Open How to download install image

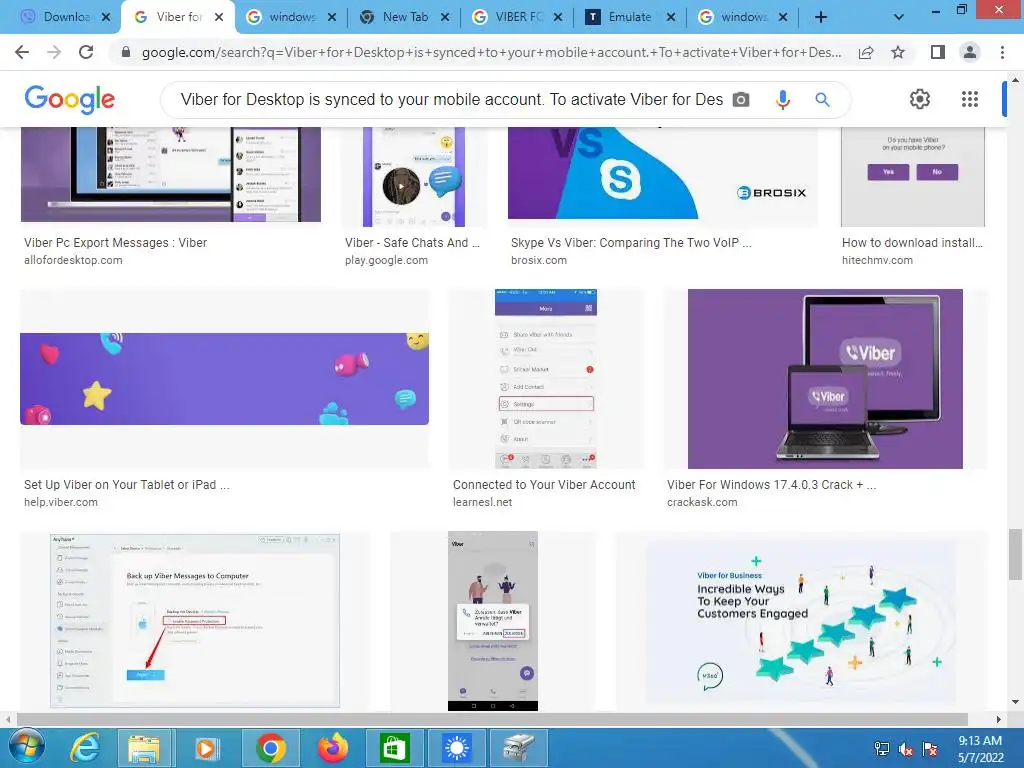912,177
